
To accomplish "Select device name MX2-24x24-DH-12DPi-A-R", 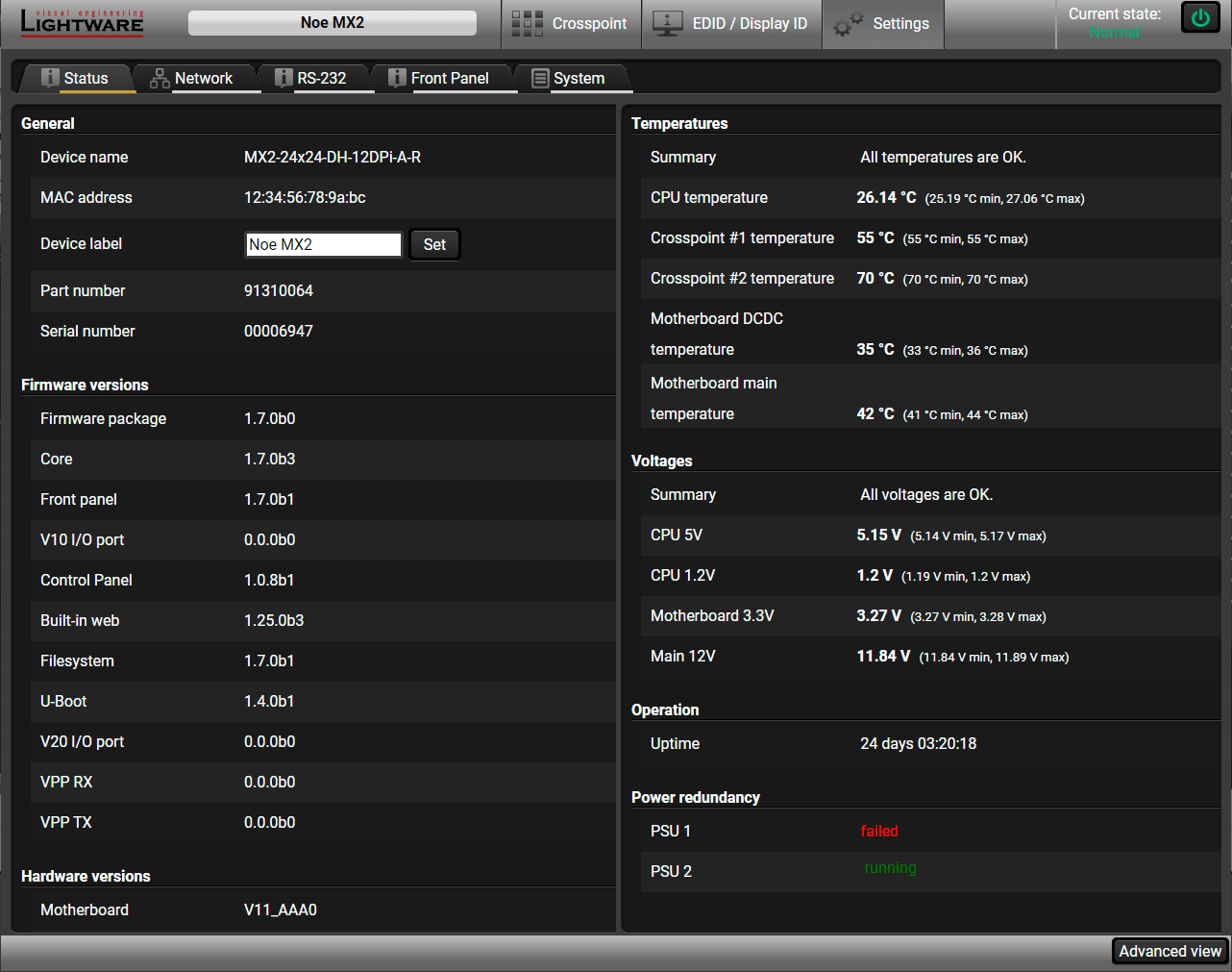I will (x=333, y=157).
